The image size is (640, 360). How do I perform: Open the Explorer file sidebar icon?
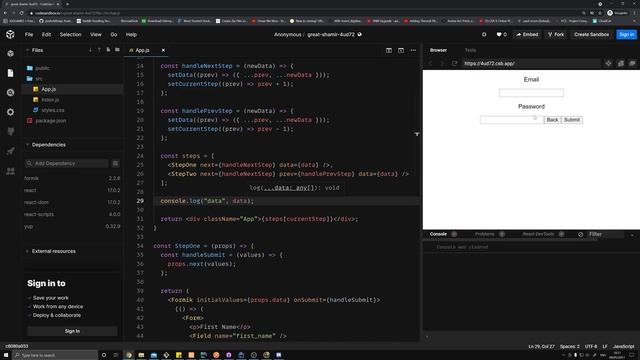pos(10,73)
